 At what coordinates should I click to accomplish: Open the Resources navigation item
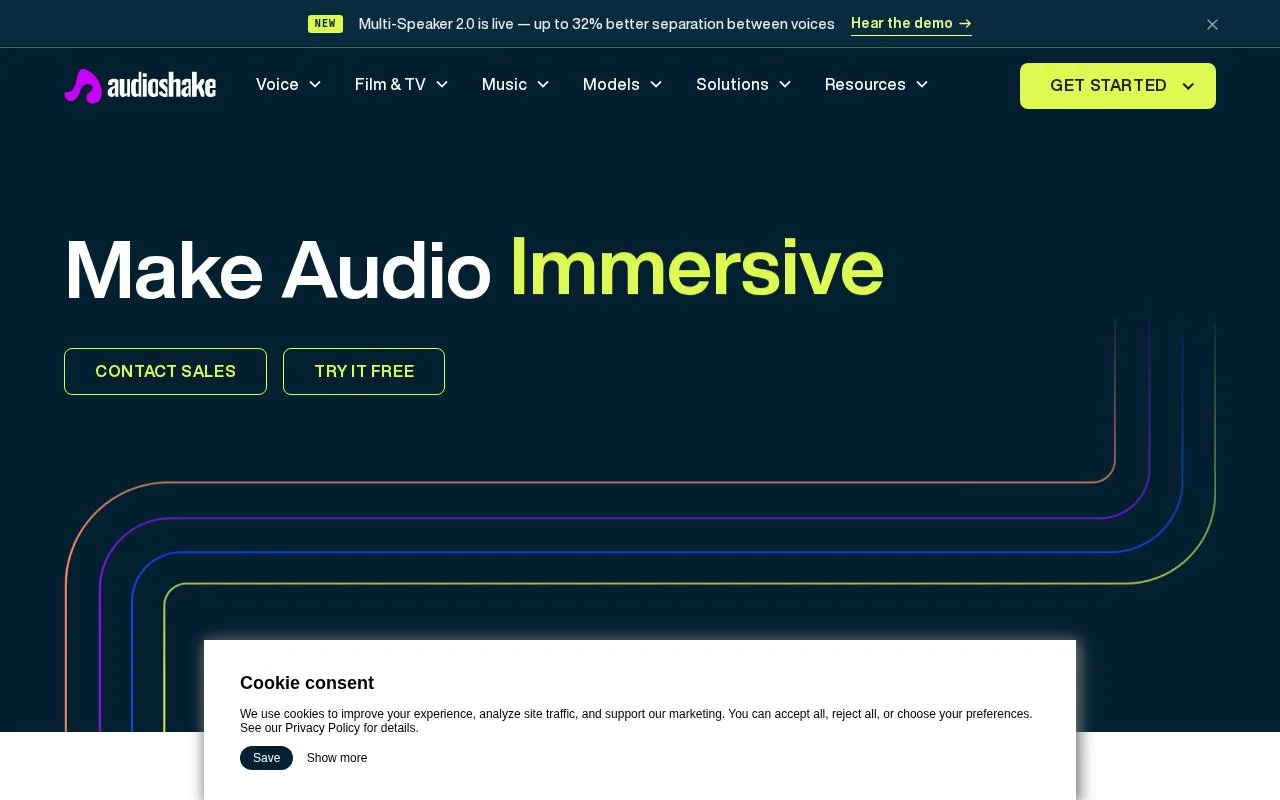pos(865,85)
